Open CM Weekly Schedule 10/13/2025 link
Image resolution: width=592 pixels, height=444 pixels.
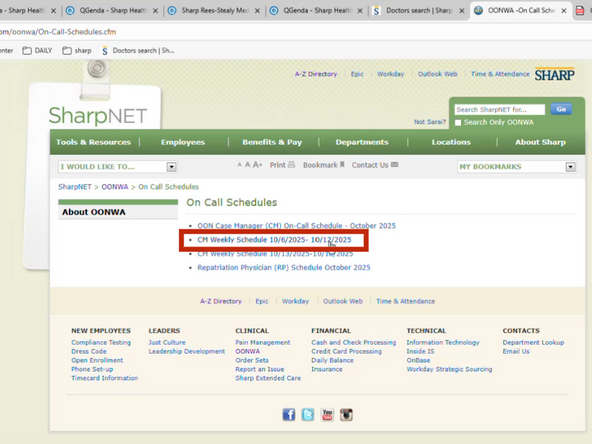pyautogui.click(x=275, y=254)
